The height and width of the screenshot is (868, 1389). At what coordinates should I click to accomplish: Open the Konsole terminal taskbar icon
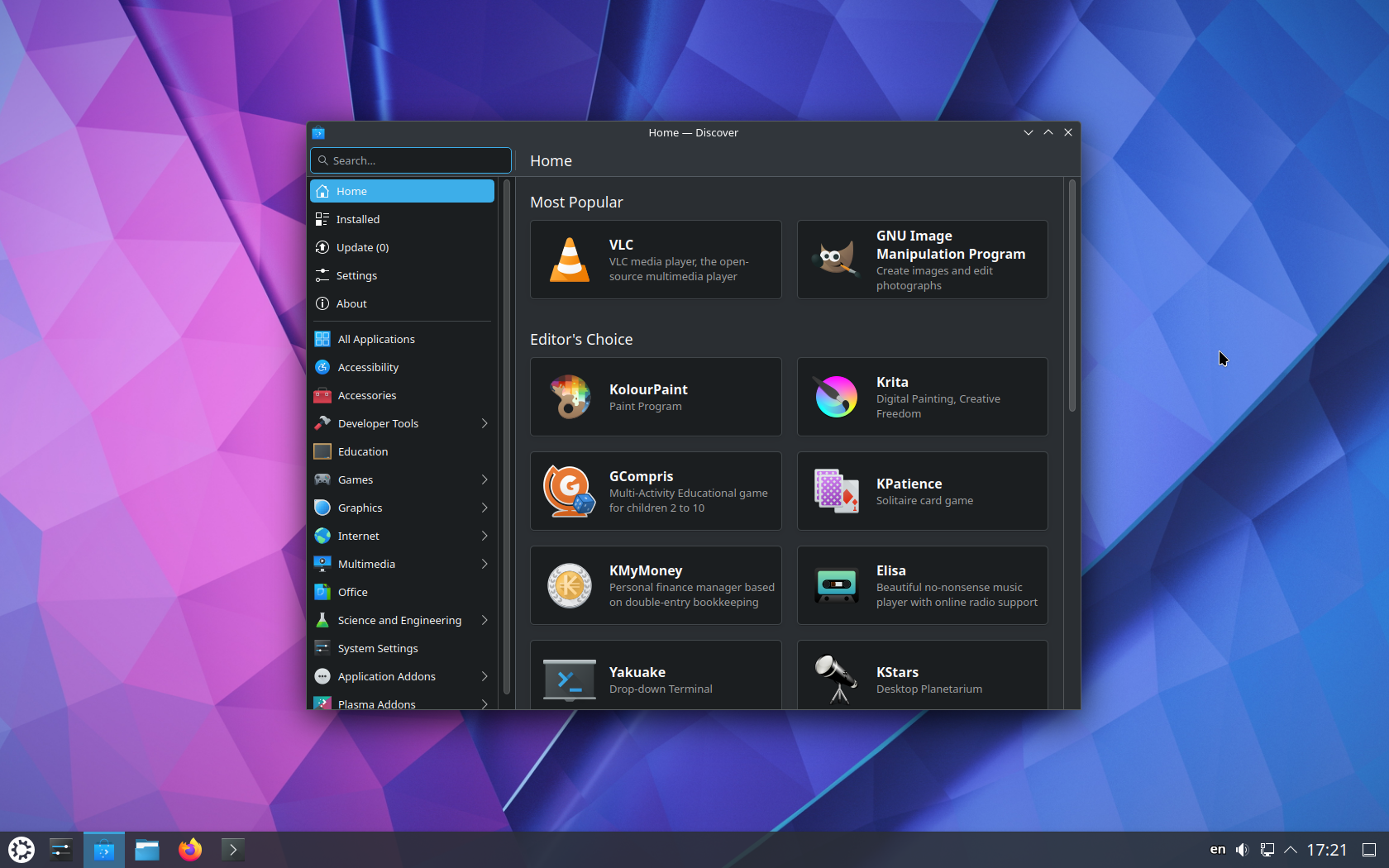click(x=233, y=850)
